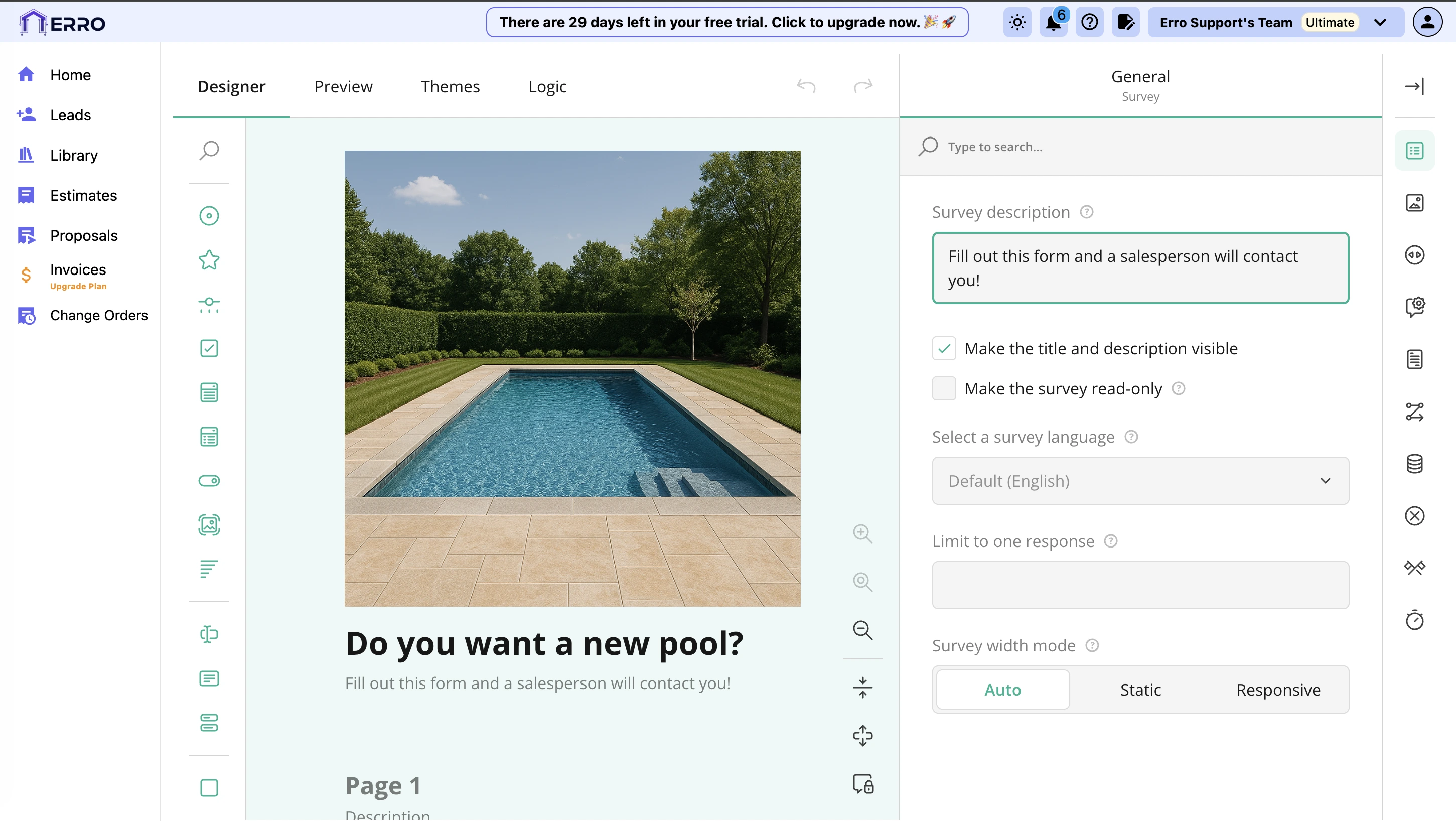Uncheck Make the title and description visible
This screenshot has width=1456, height=821.
click(944, 348)
